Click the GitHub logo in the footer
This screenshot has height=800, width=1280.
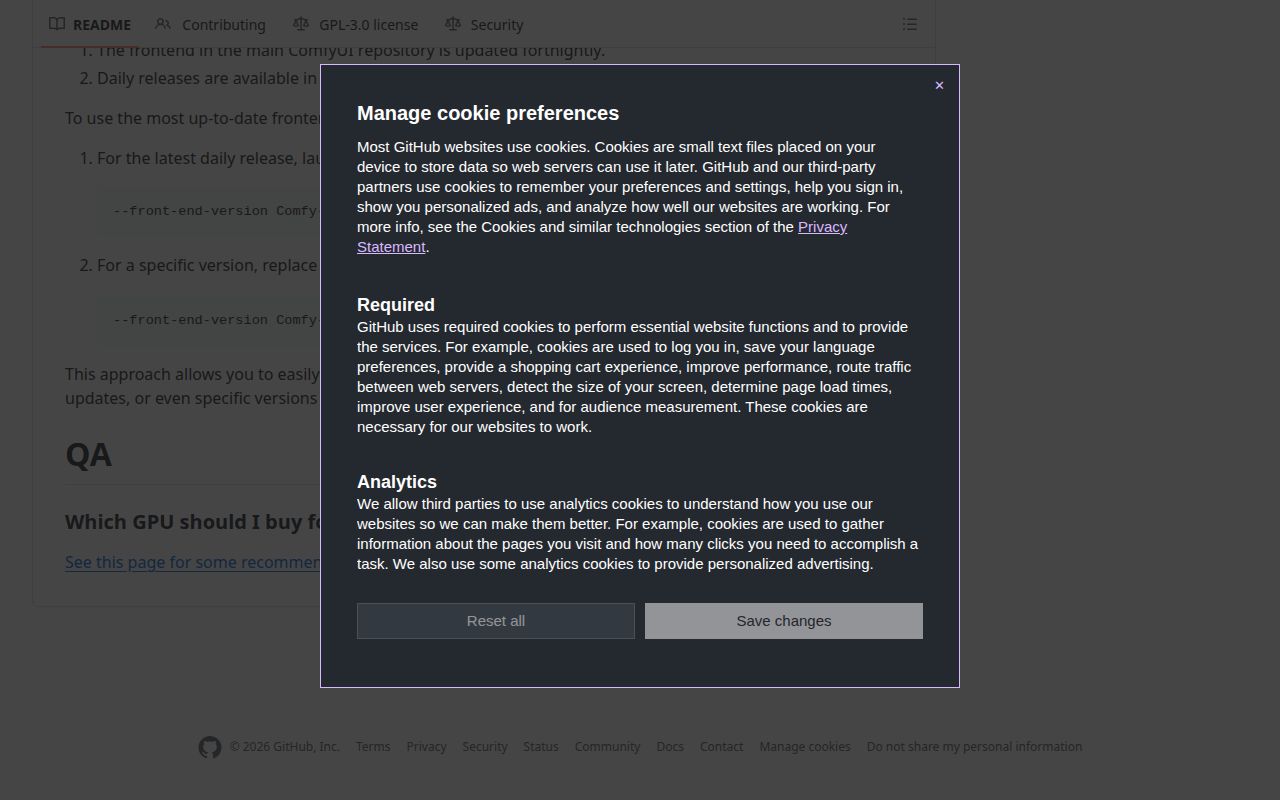tap(209, 747)
